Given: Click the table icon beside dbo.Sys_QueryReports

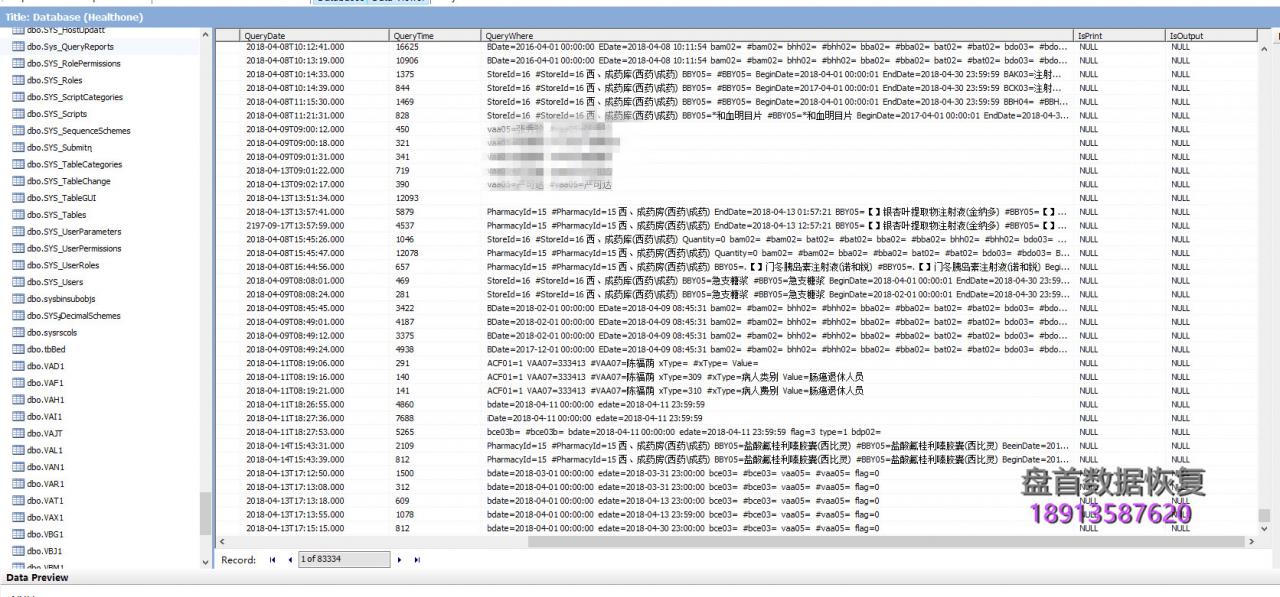Looking at the screenshot, I should 18,47.
